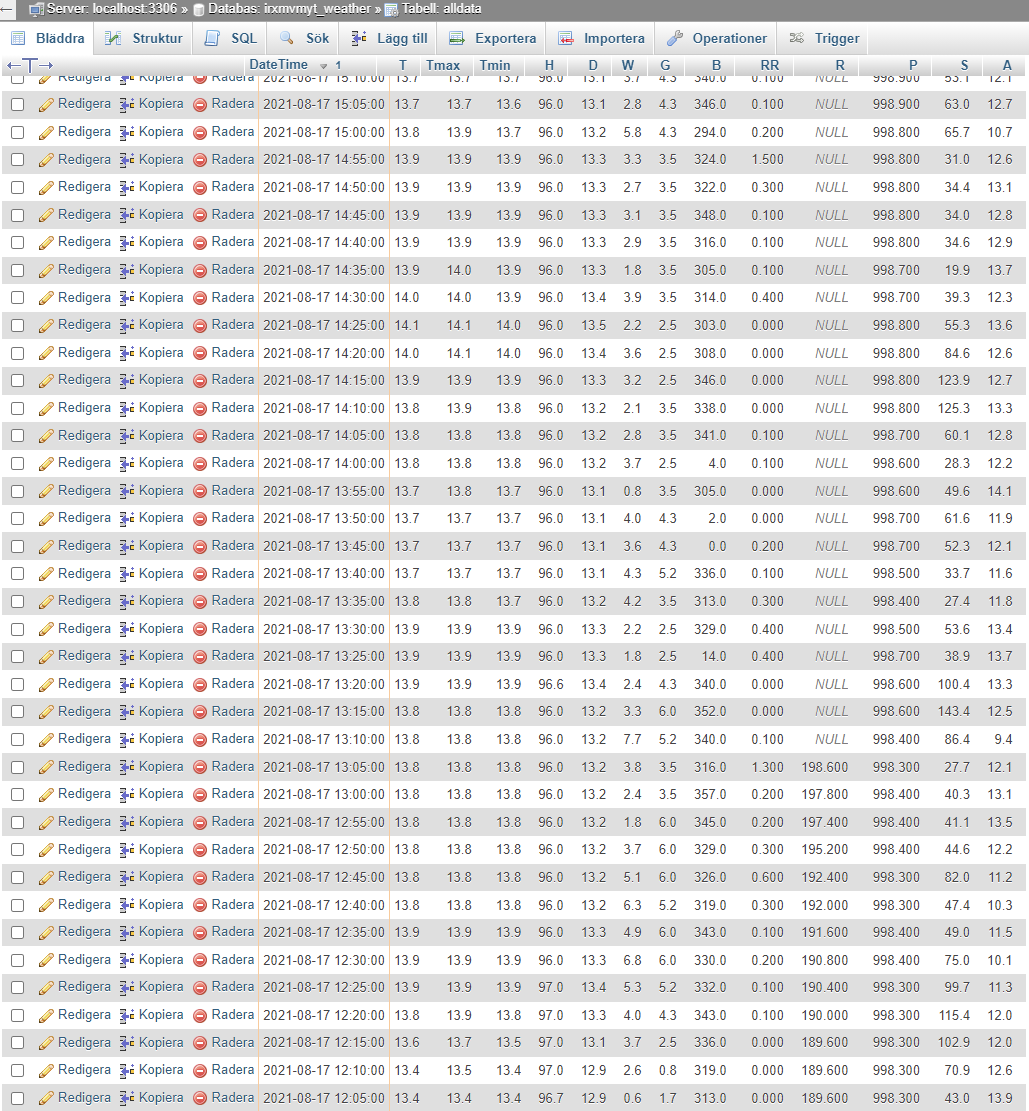This screenshot has width=1029, height=1111.
Task: Open the Importera tab
Action: coord(601,38)
